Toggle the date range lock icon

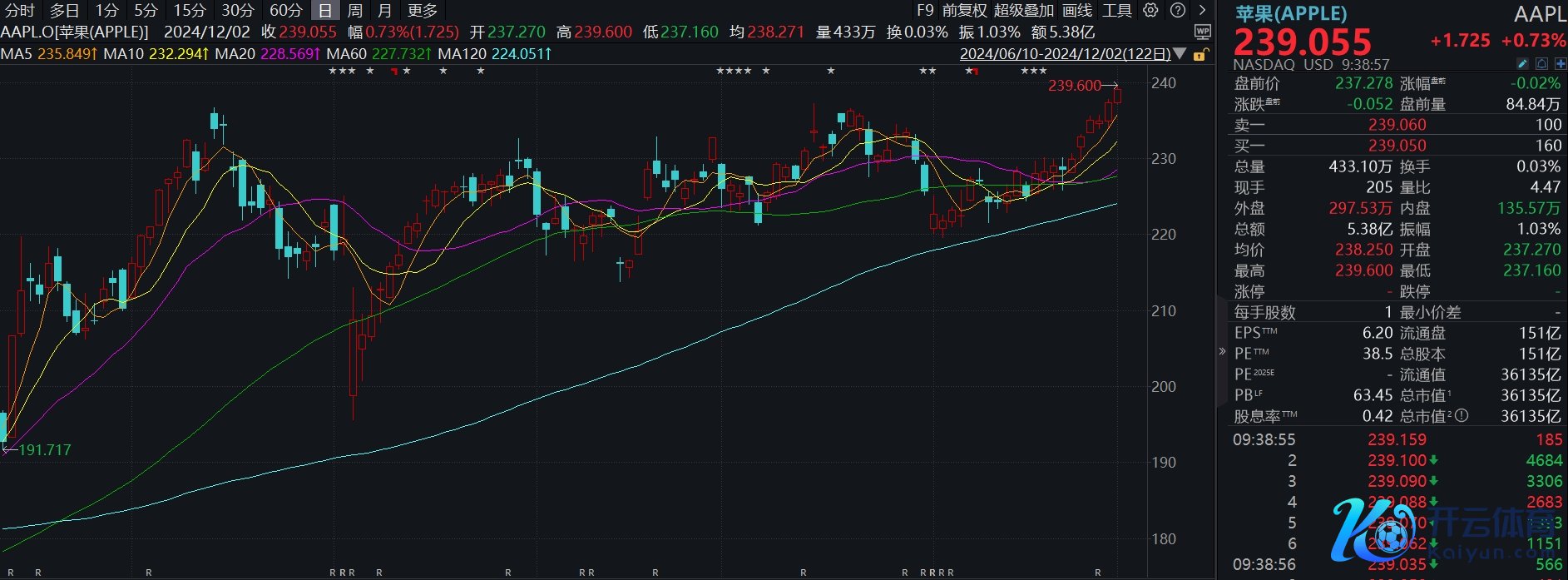pyautogui.click(x=1199, y=55)
